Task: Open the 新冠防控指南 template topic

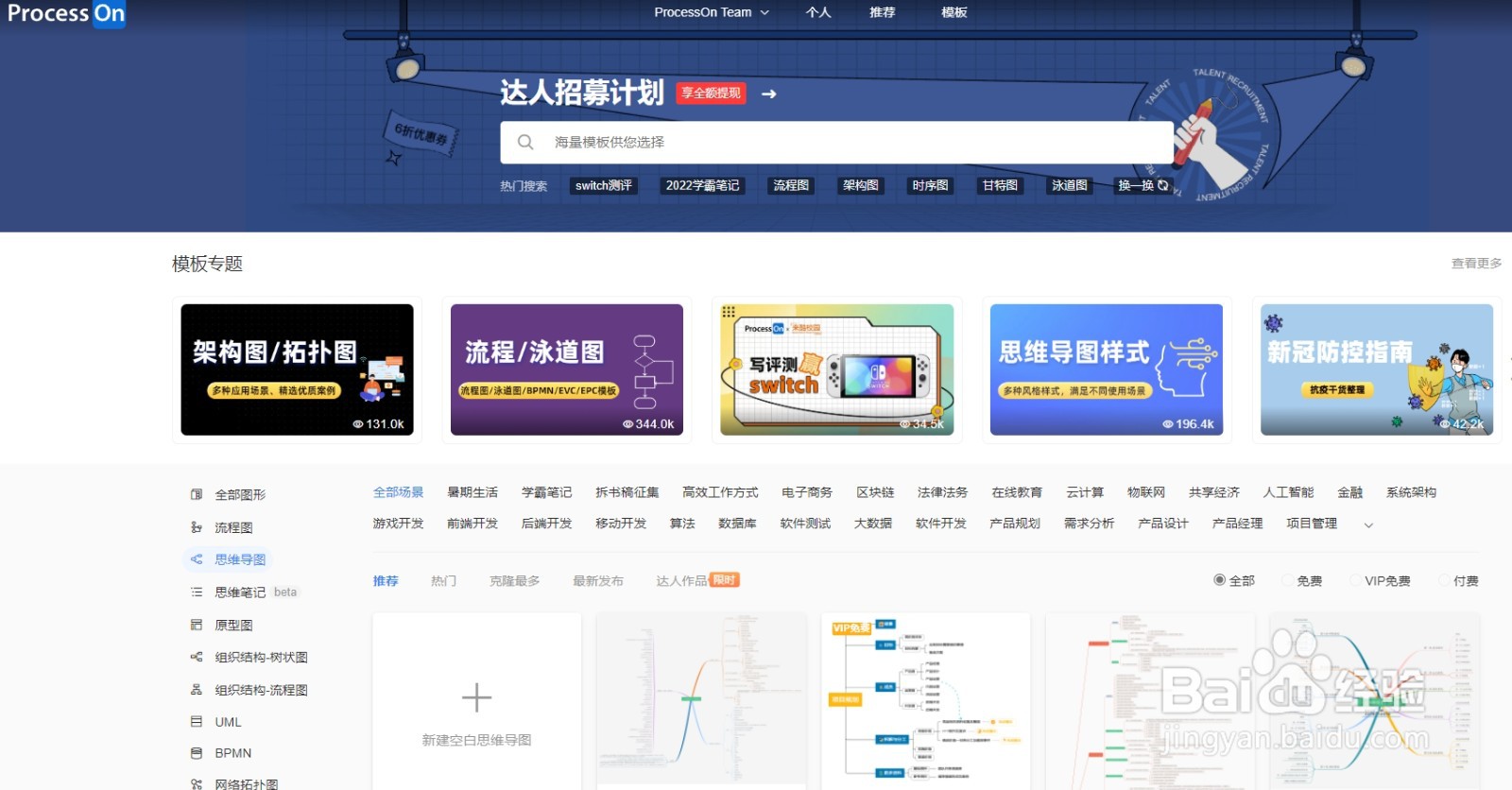Action: pyautogui.click(x=1377, y=369)
